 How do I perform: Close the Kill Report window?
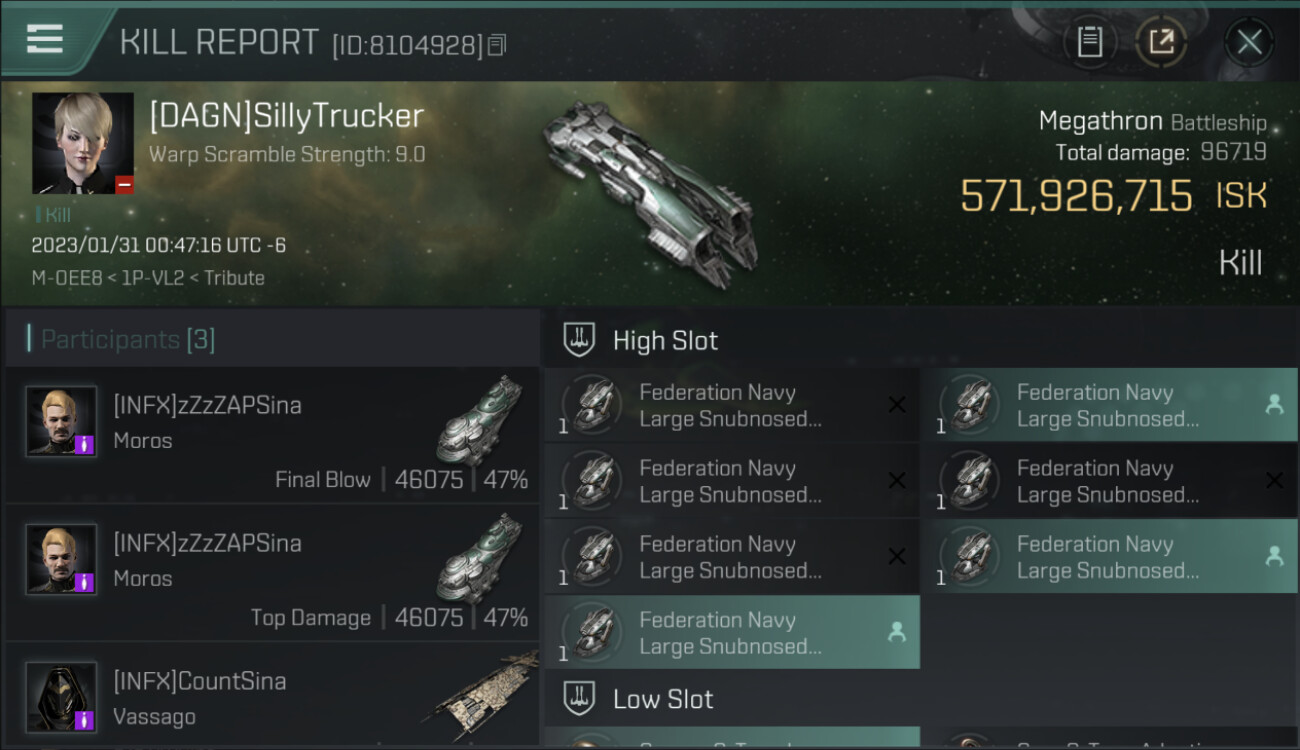click(1249, 42)
